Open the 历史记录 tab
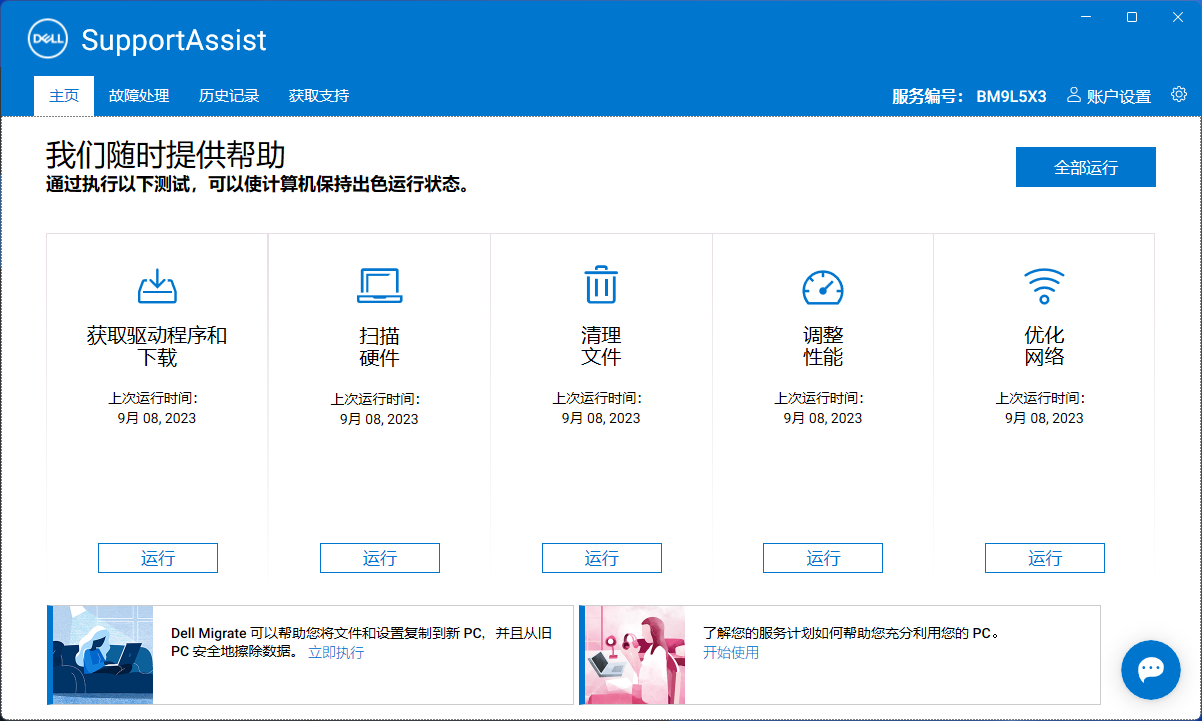1202x721 pixels. [x=229, y=96]
